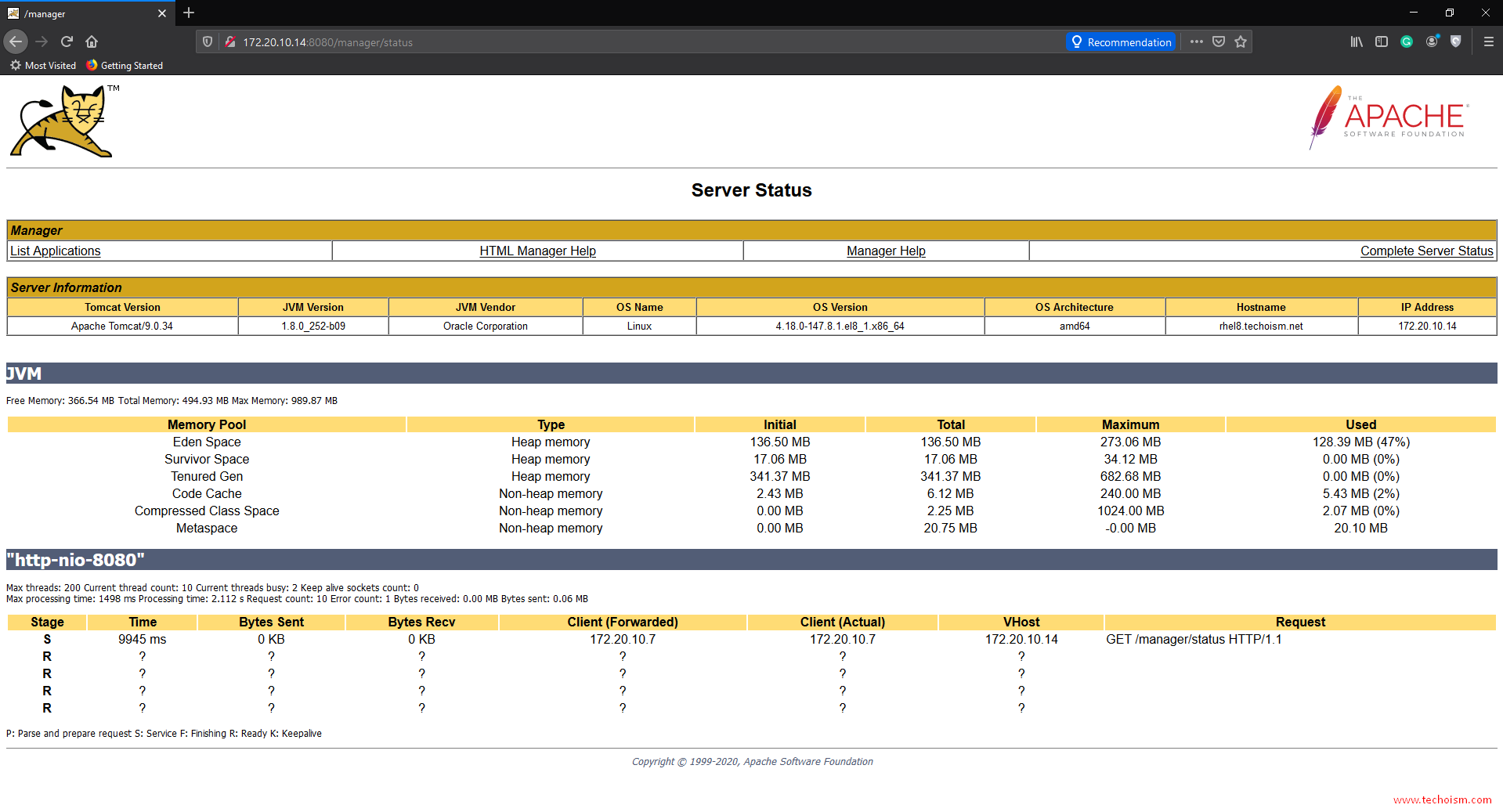Open the page actions three-dot menu
Viewport: 1503px width, 812px height.
1197,42
